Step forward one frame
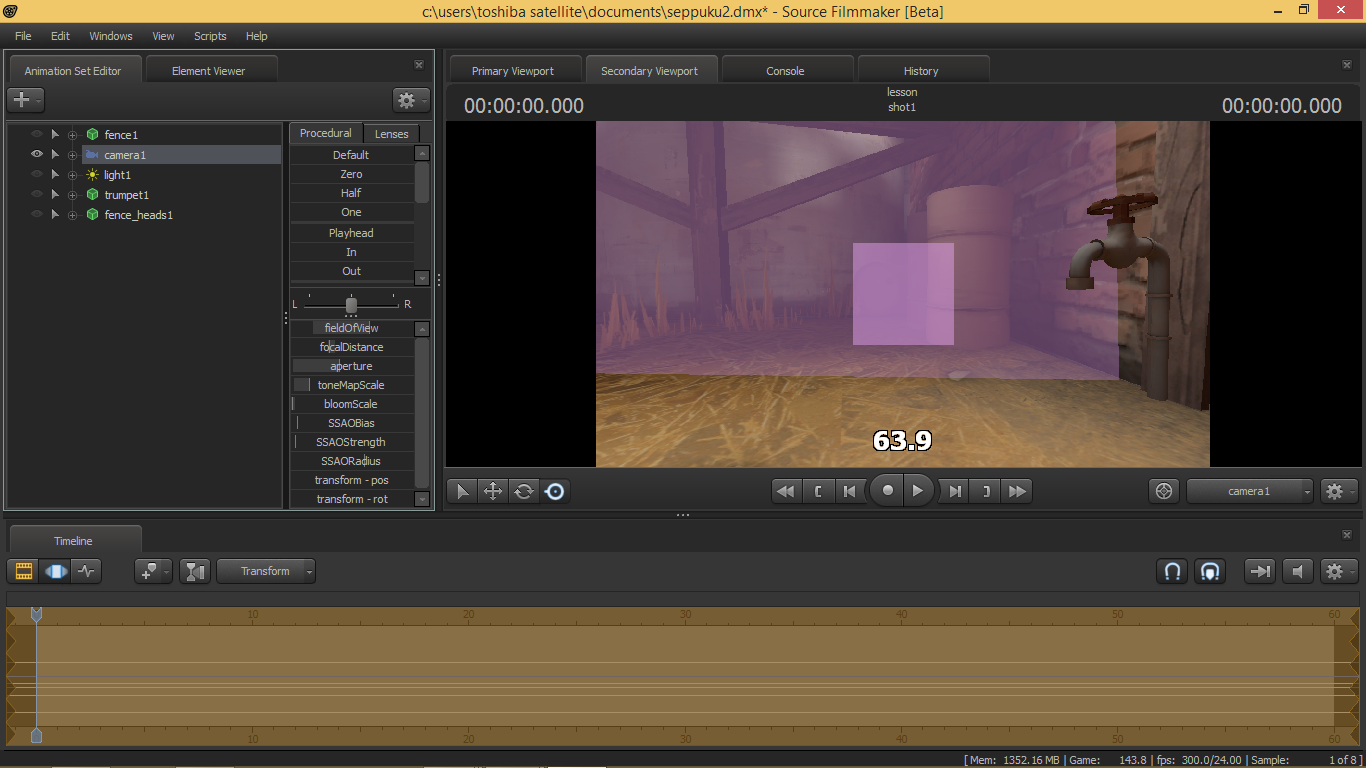Screen dimensions: 1366x768 (x=955, y=491)
